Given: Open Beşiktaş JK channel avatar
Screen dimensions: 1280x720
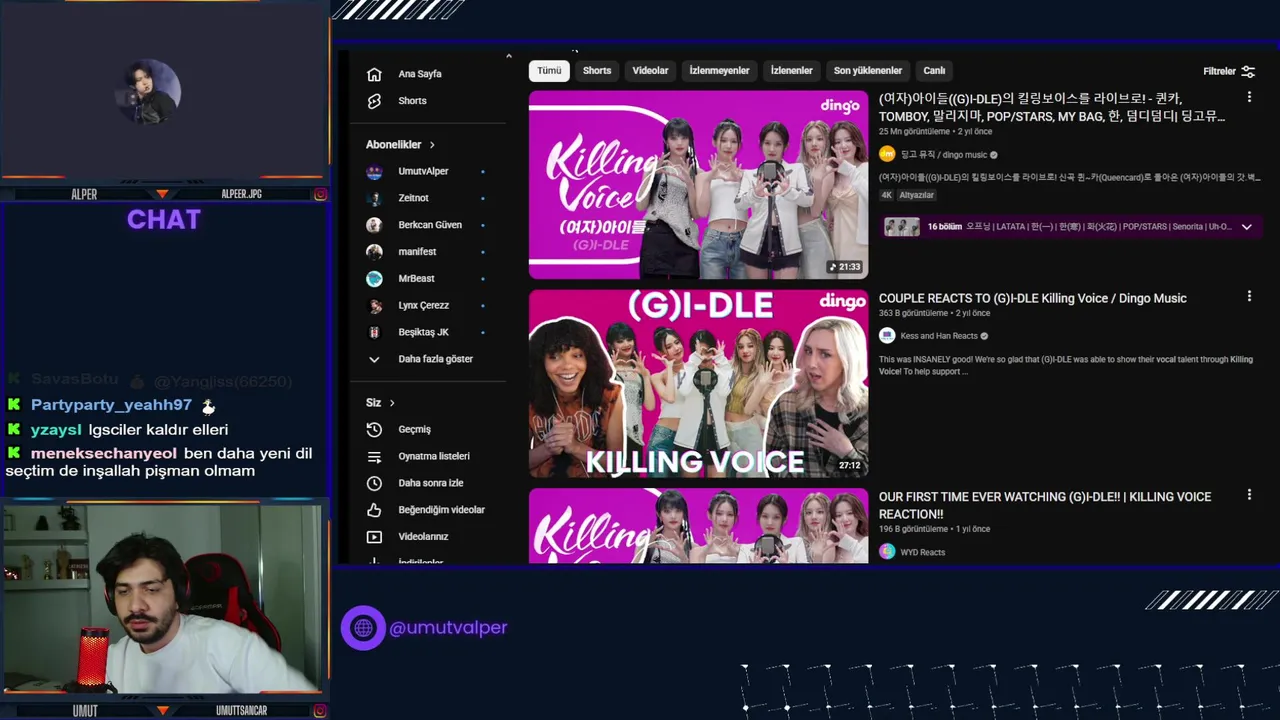Looking at the screenshot, I should pyautogui.click(x=374, y=332).
